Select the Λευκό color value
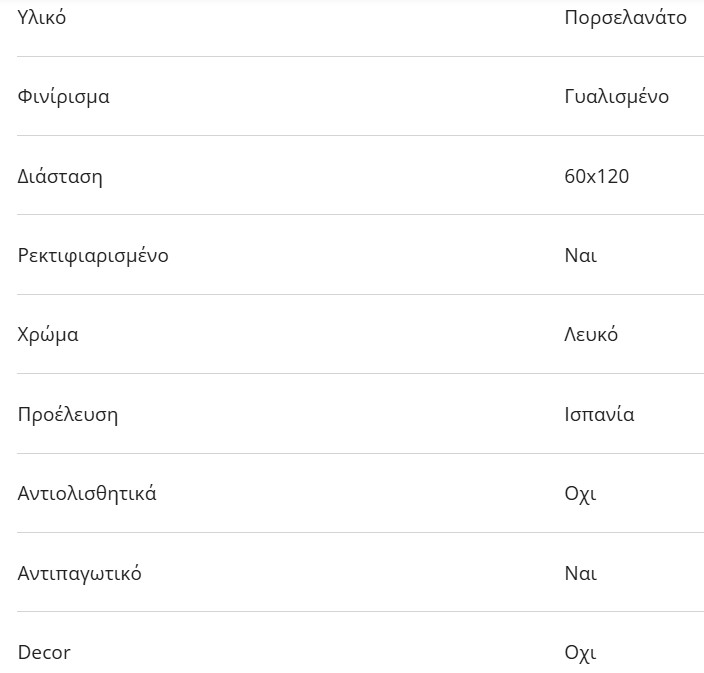The width and height of the screenshot is (704, 673). [x=591, y=335]
